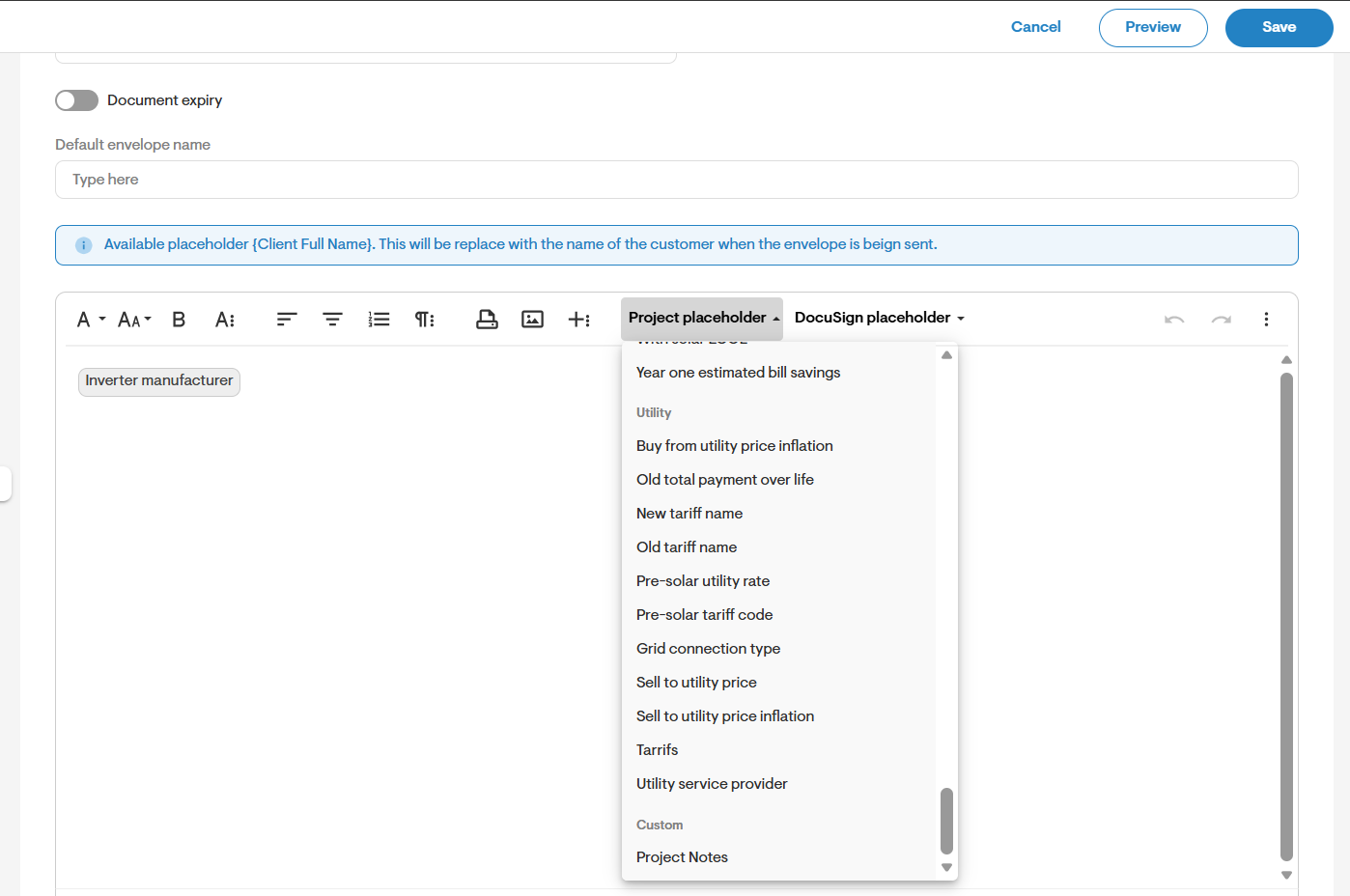
Task: Choose Sell to utility price inflation
Action: click(725, 716)
